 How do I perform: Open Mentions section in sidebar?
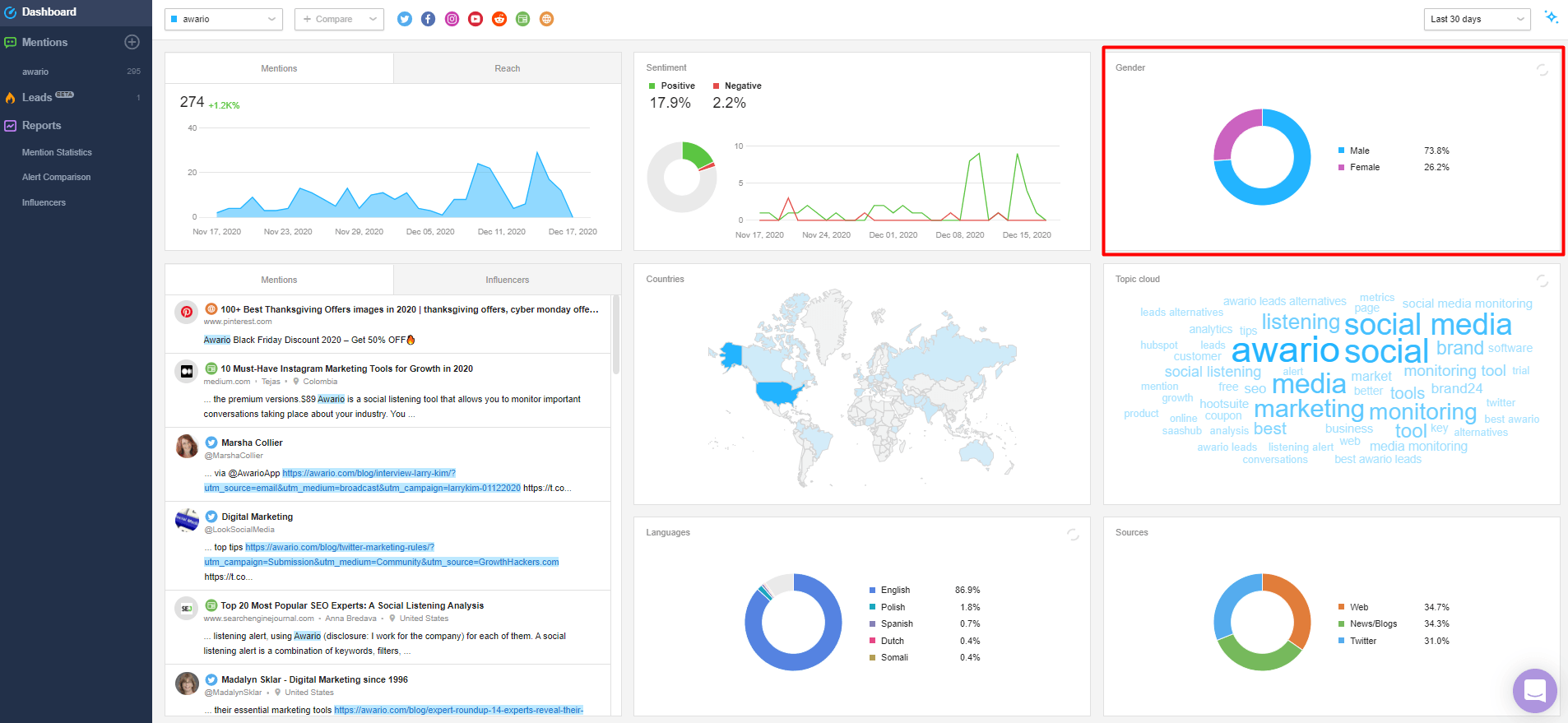[44, 42]
